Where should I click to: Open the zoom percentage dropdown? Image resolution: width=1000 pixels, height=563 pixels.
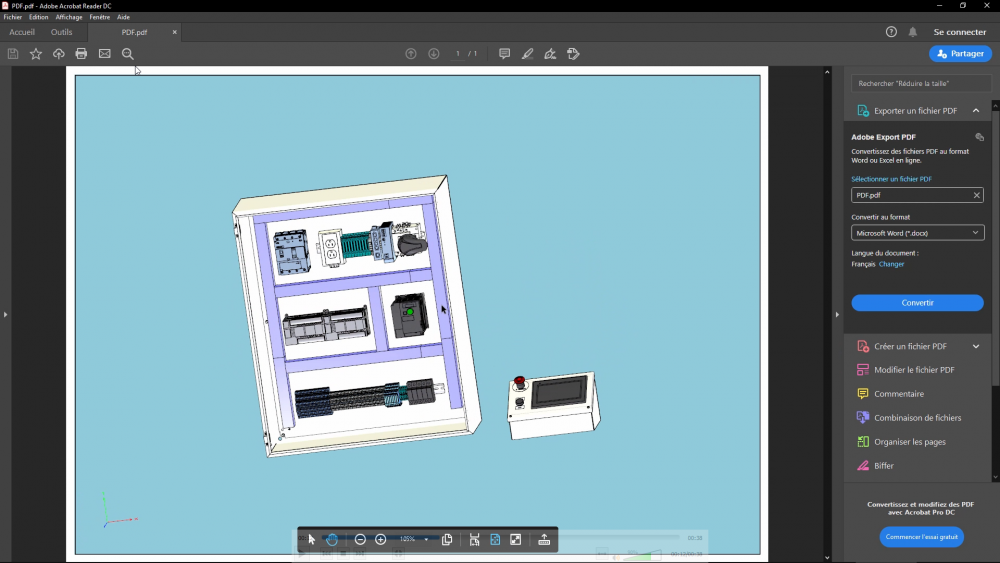[x=426, y=539]
